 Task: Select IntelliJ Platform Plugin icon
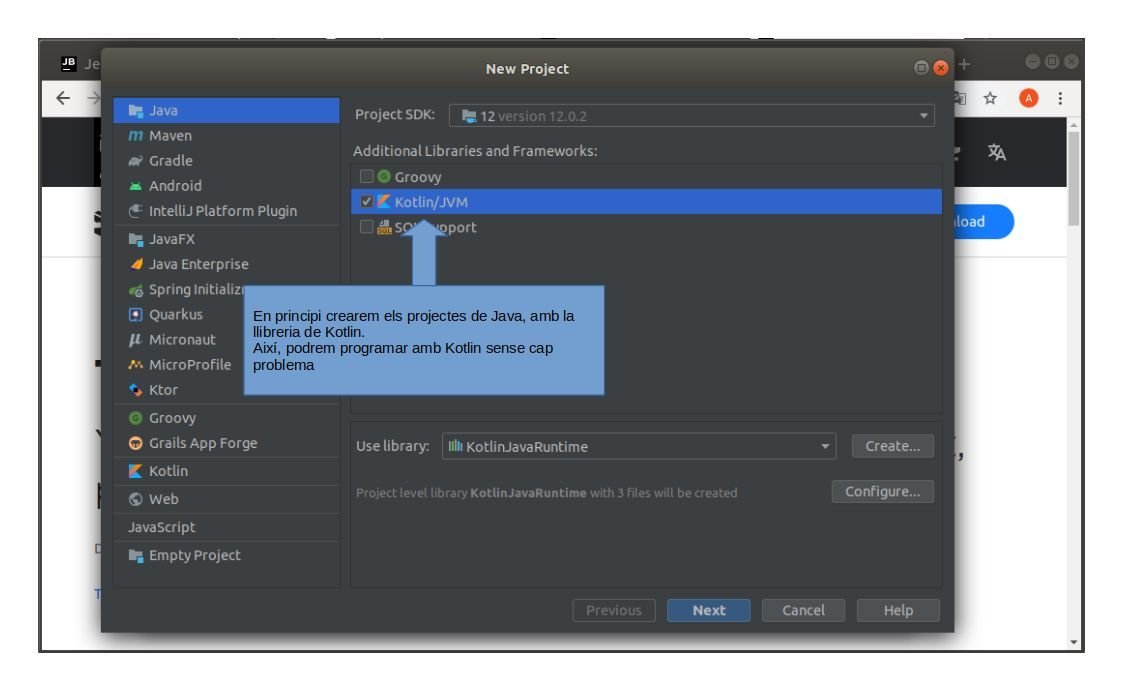[135, 211]
